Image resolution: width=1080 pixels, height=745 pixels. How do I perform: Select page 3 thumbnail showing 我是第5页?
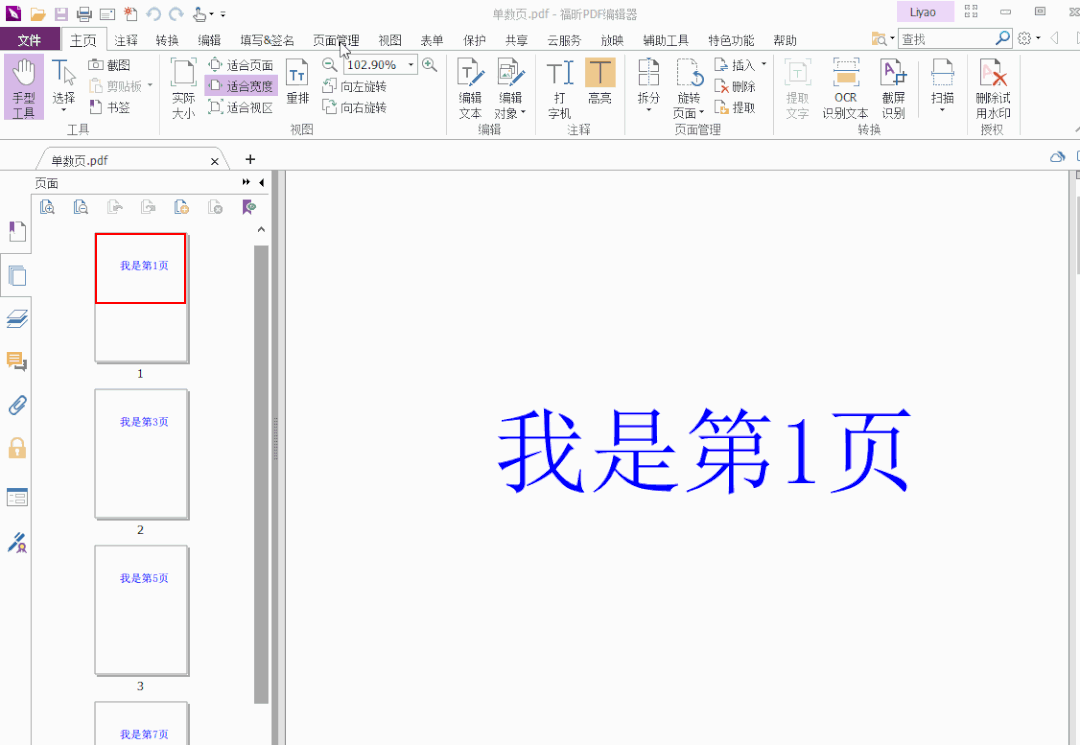coord(141,610)
